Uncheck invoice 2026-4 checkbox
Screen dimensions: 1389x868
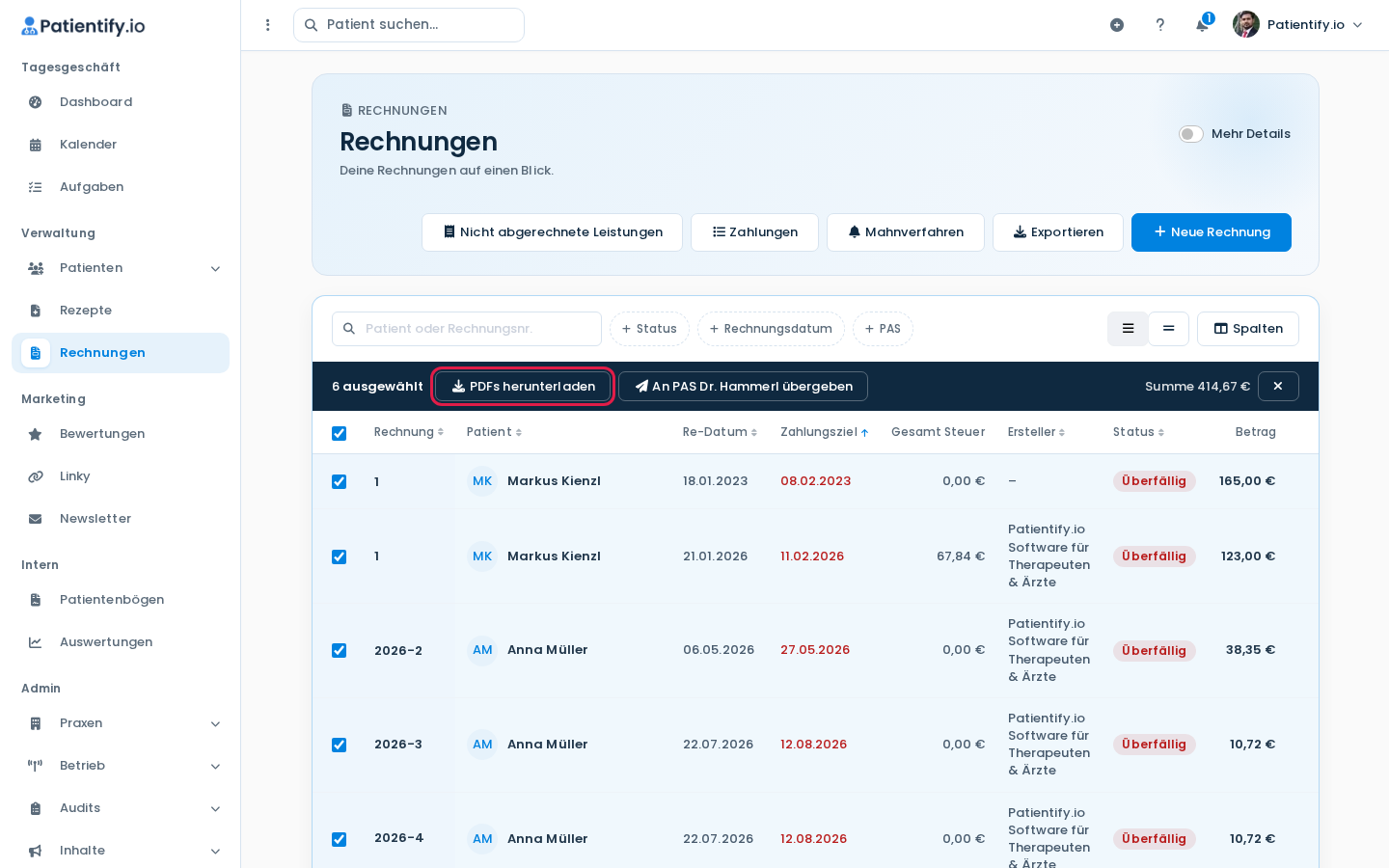click(x=339, y=839)
